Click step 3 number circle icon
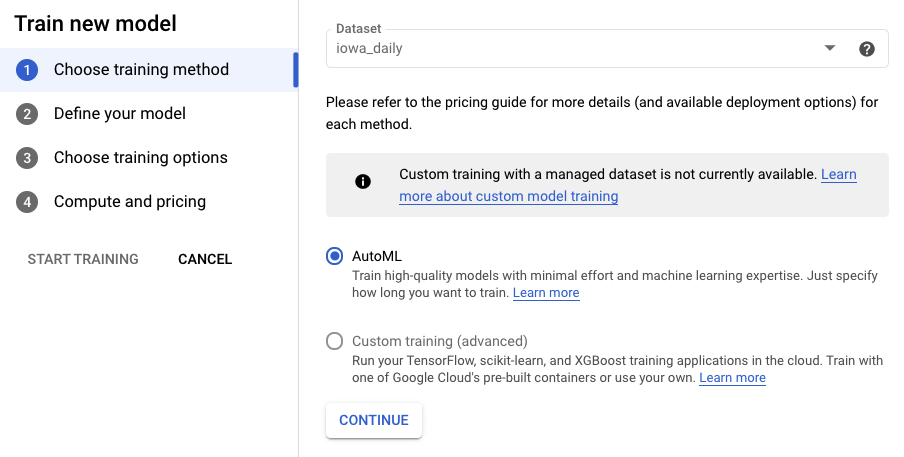 point(27,158)
